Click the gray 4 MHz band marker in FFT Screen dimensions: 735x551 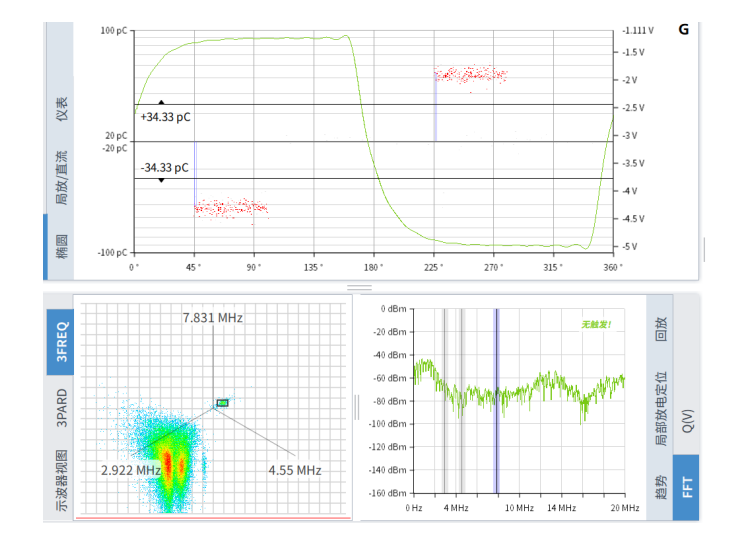click(461, 400)
